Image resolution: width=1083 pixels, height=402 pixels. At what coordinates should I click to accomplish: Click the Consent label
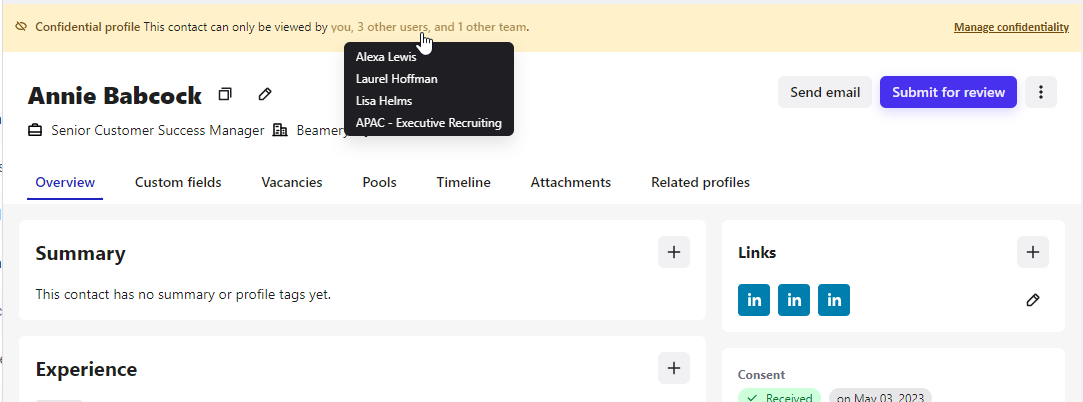[761, 375]
